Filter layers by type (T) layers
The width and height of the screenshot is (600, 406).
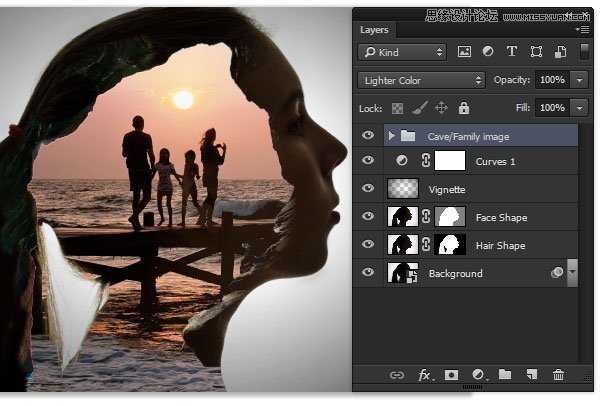(512, 51)
